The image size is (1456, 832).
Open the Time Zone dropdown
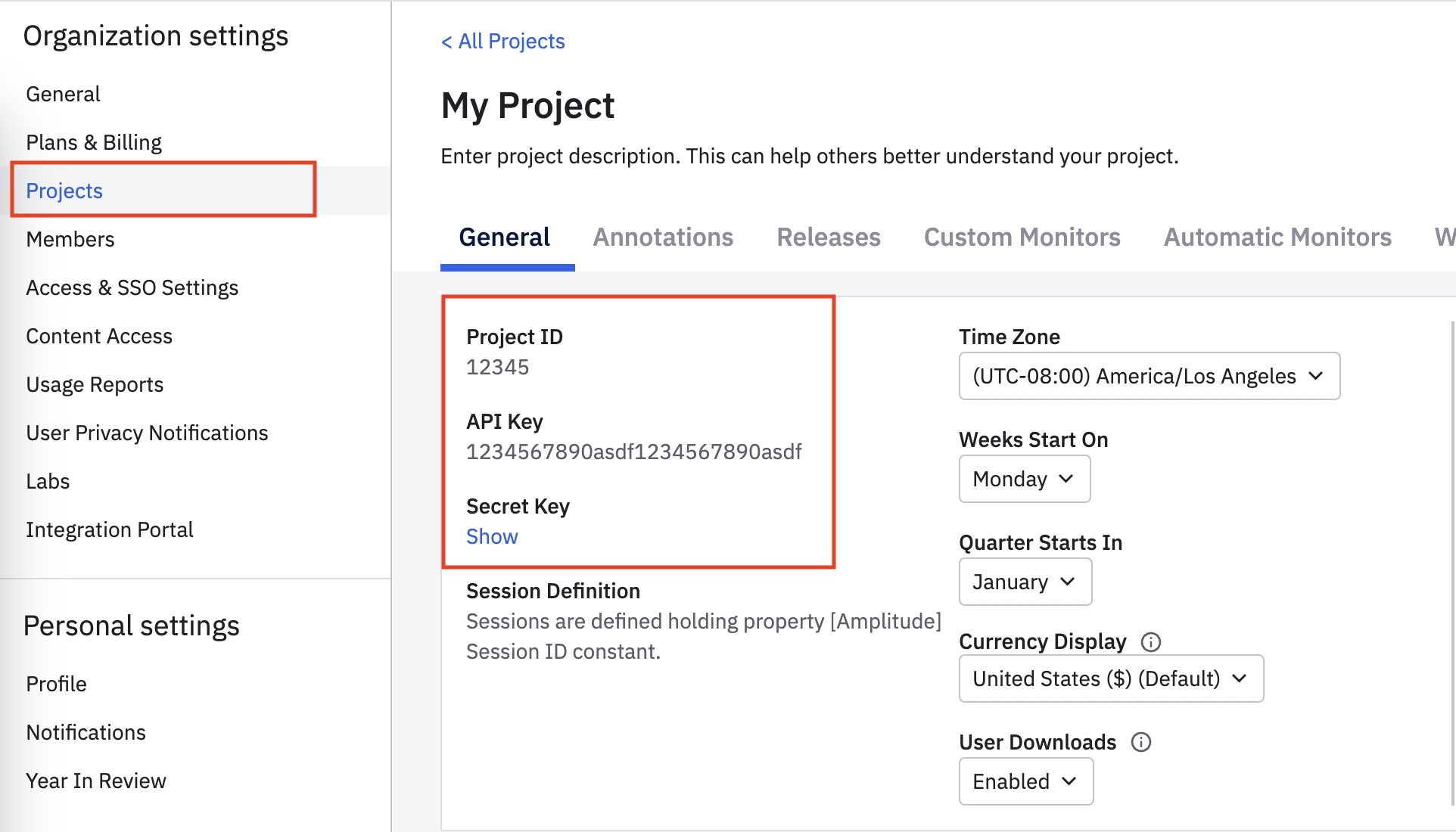tap(1149, 376)
